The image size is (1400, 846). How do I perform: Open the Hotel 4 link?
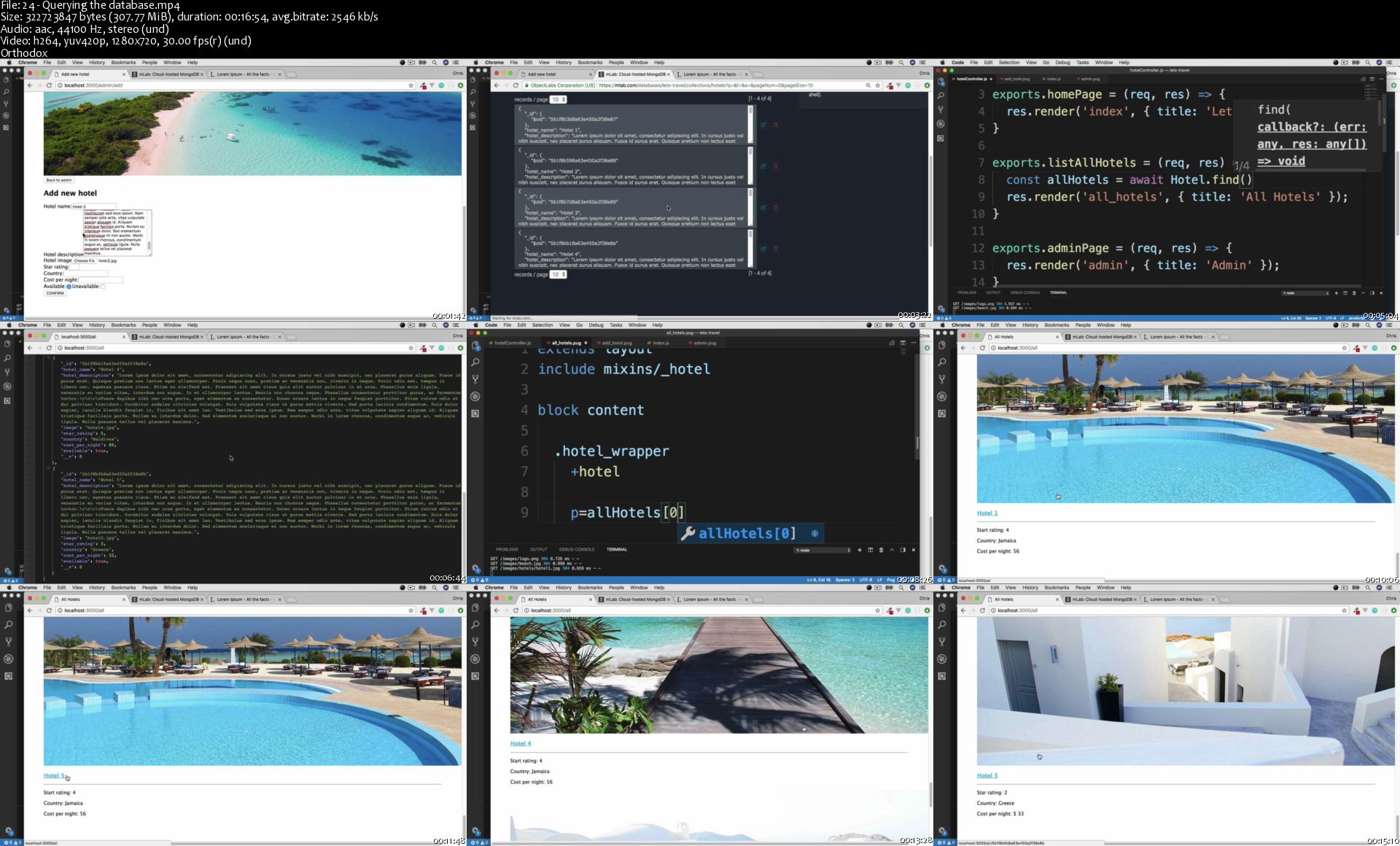coord(520,743)
